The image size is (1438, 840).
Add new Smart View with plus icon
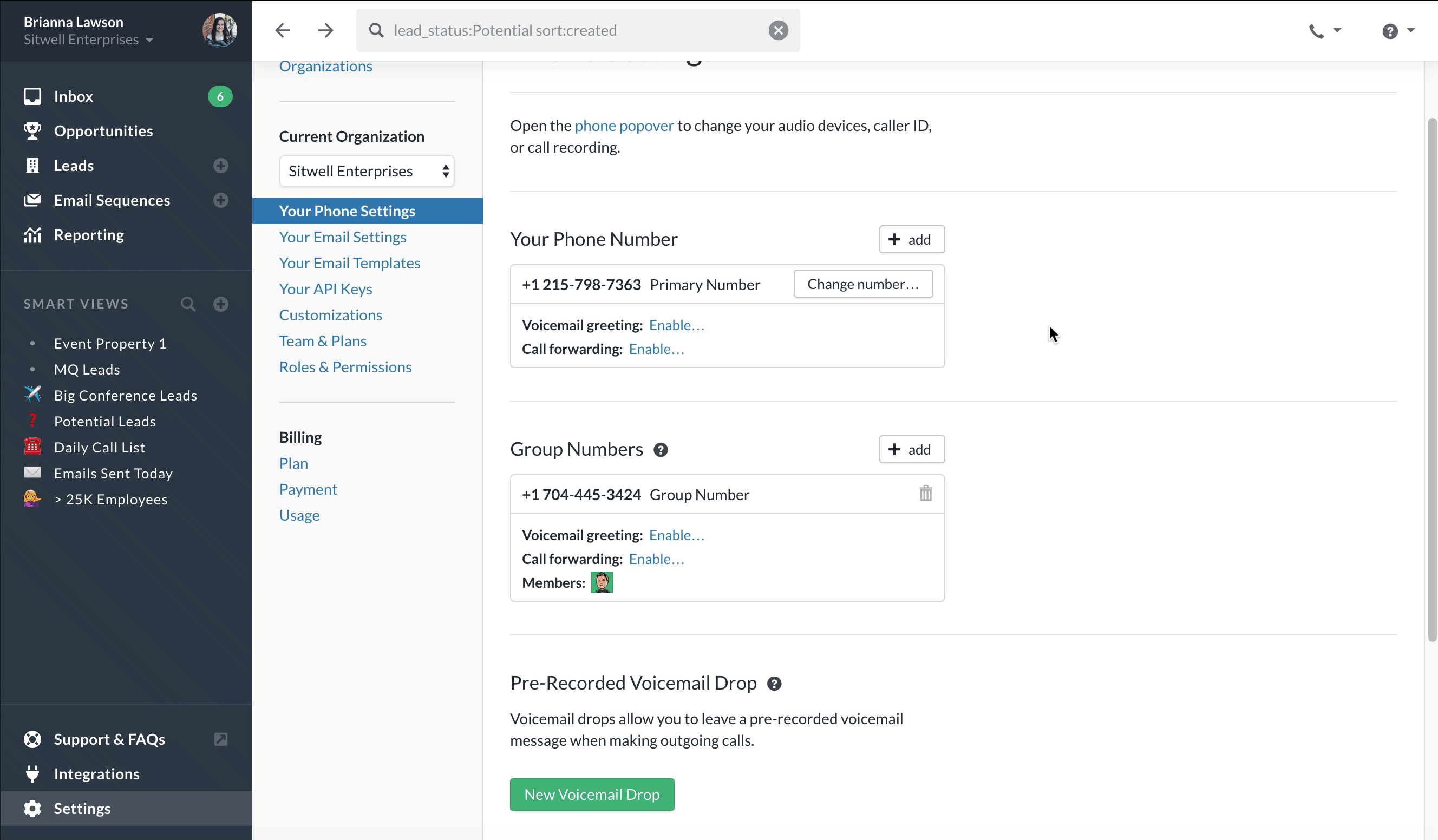click(221, 304)
